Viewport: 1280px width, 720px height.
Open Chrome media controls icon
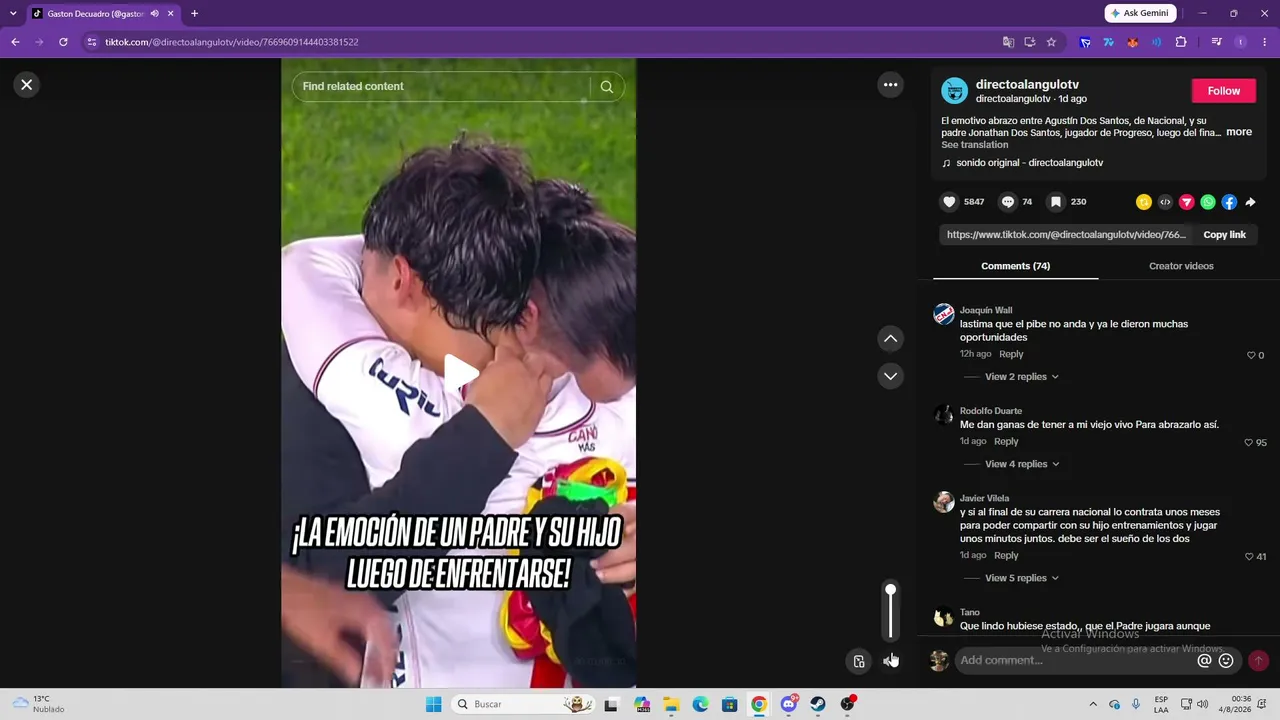tap(1216, 42)
